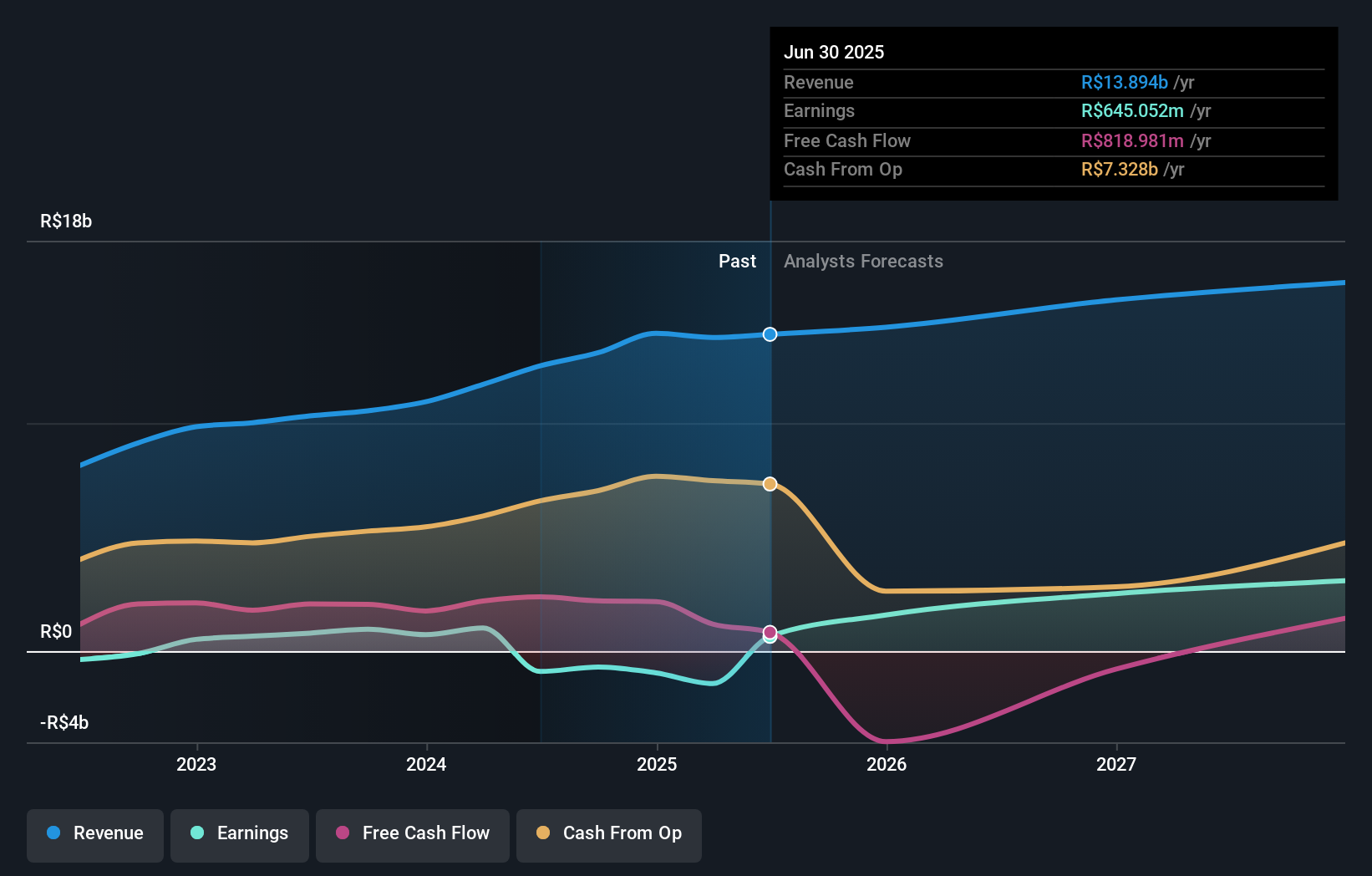This screenshot has height=876, width=1372.
Task: Hide the Earnings series using its legend button
Action: click(240, 833)
